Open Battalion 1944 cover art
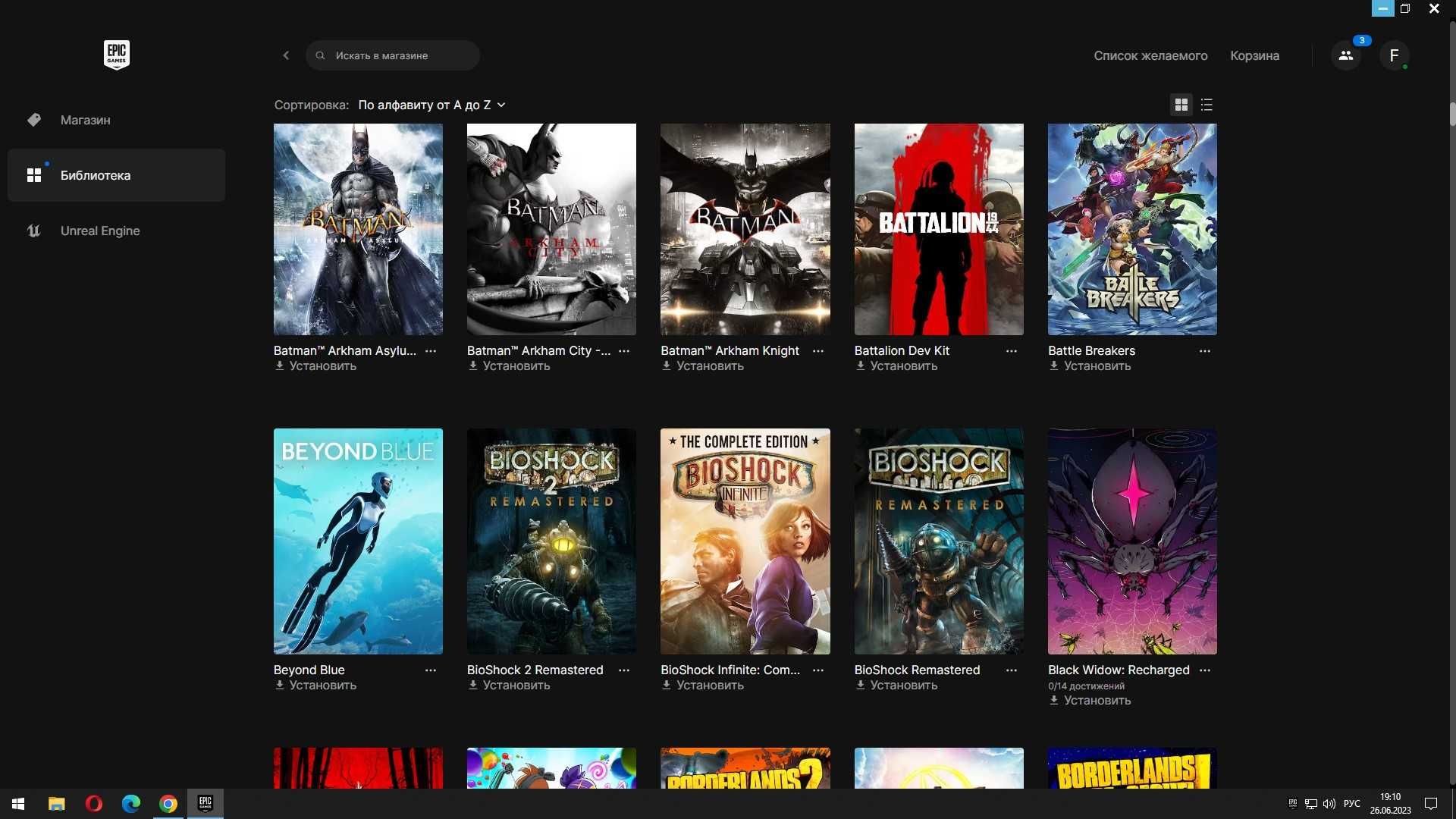Screen dimensions: 1456x819 click(939, 229)
